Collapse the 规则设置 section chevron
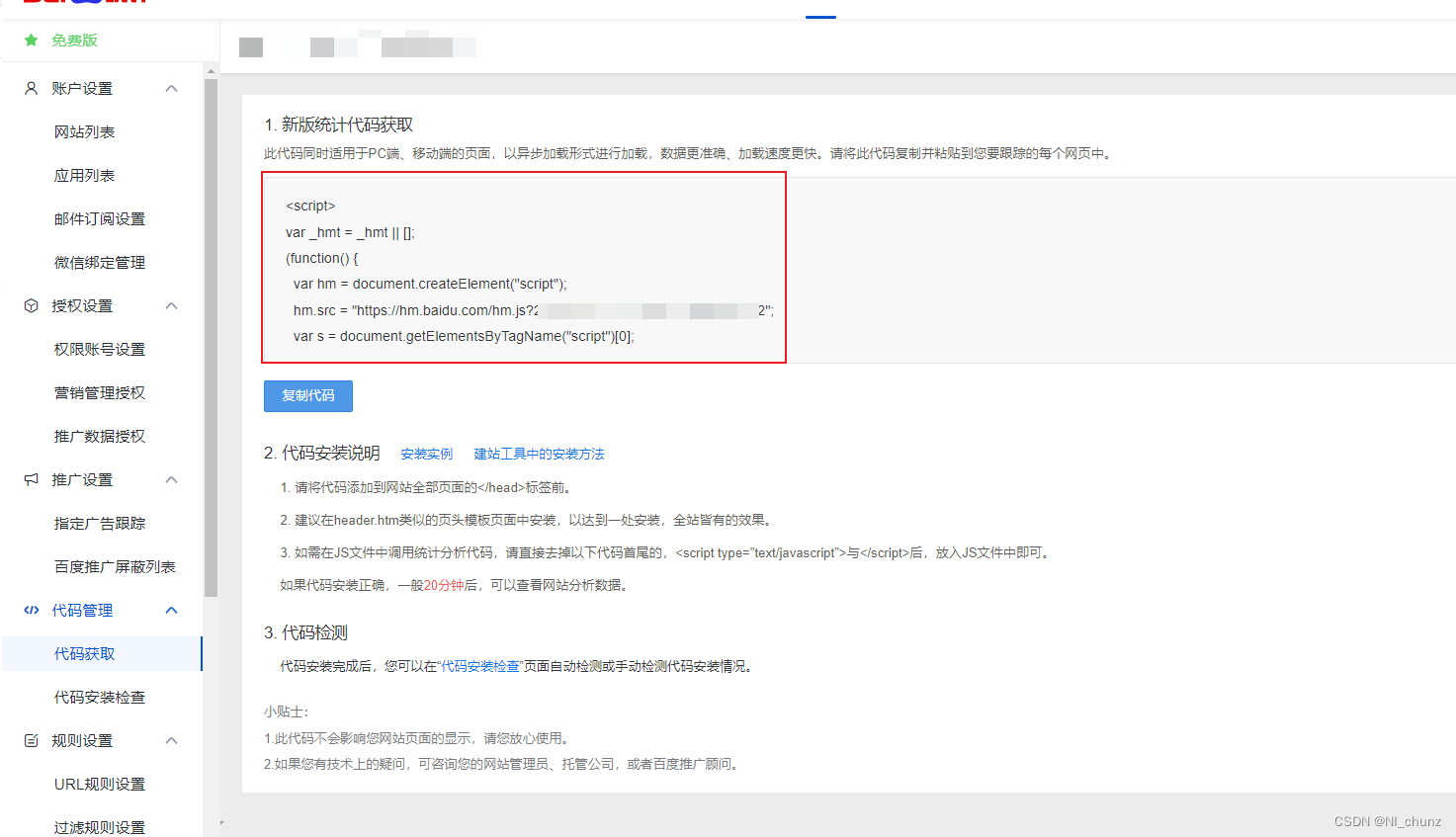 [171, 740]
